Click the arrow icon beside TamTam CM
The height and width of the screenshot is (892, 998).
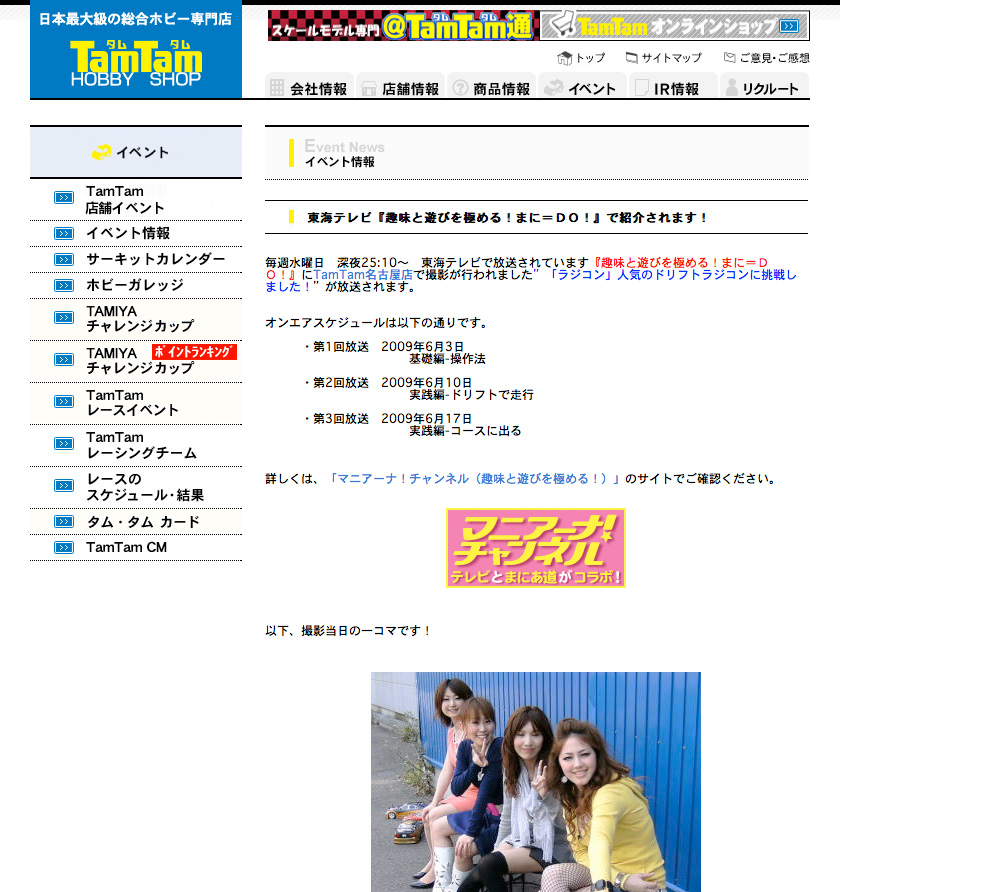click(x=64, y=548)
